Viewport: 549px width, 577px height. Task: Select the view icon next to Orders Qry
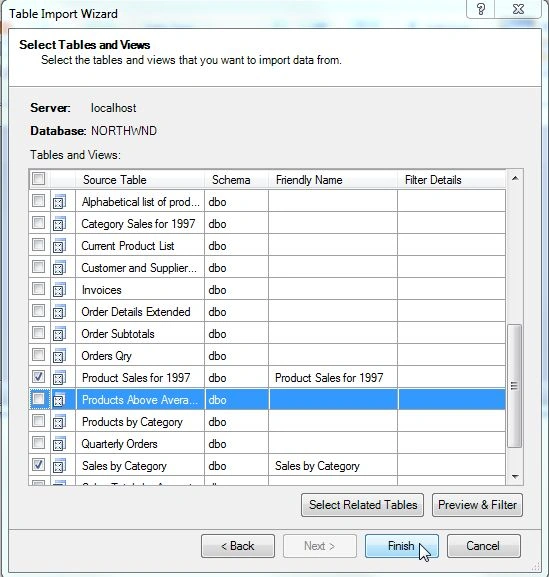click(59, 356)
